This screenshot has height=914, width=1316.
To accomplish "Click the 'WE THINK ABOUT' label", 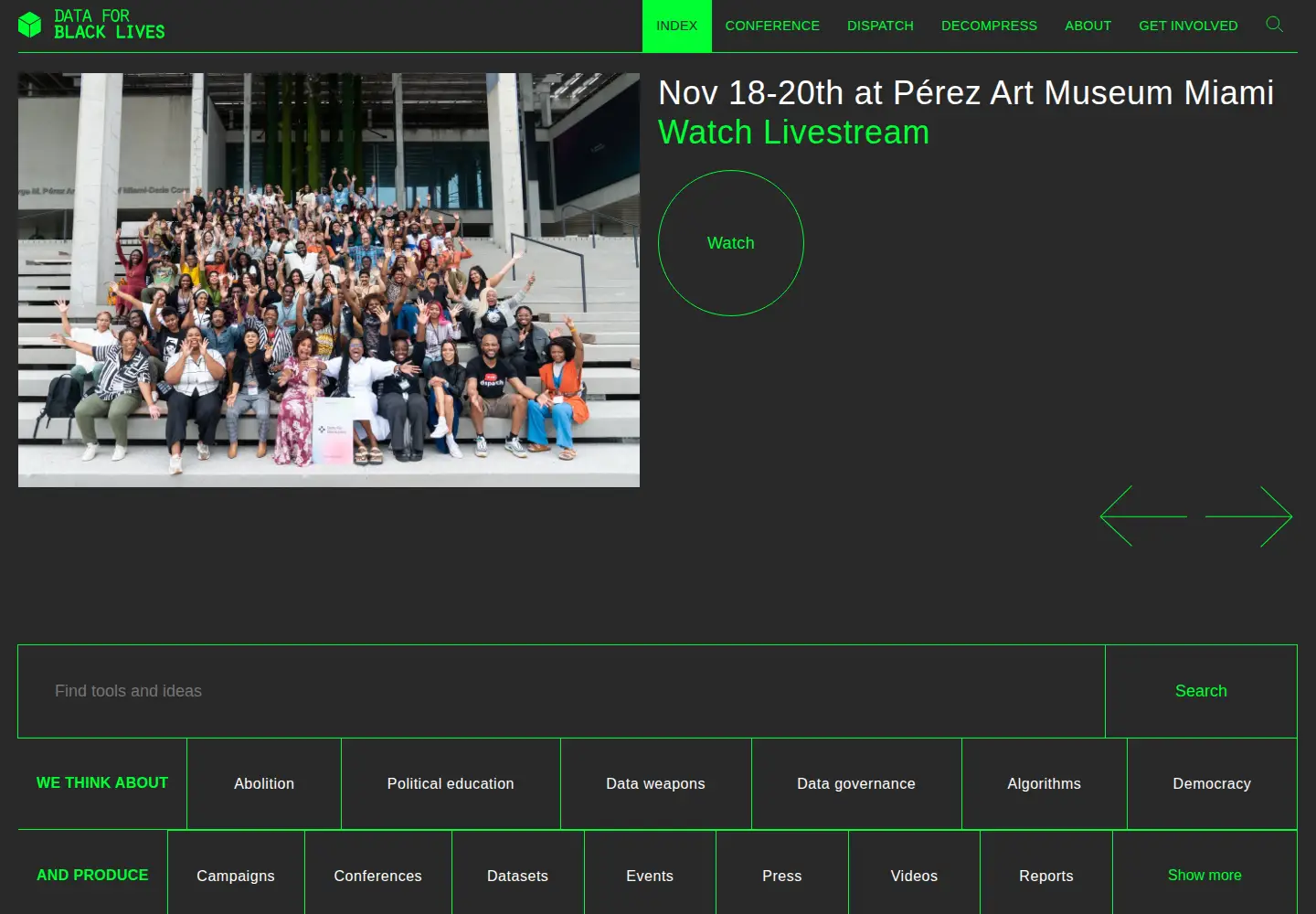I will (x=102, y=782).
